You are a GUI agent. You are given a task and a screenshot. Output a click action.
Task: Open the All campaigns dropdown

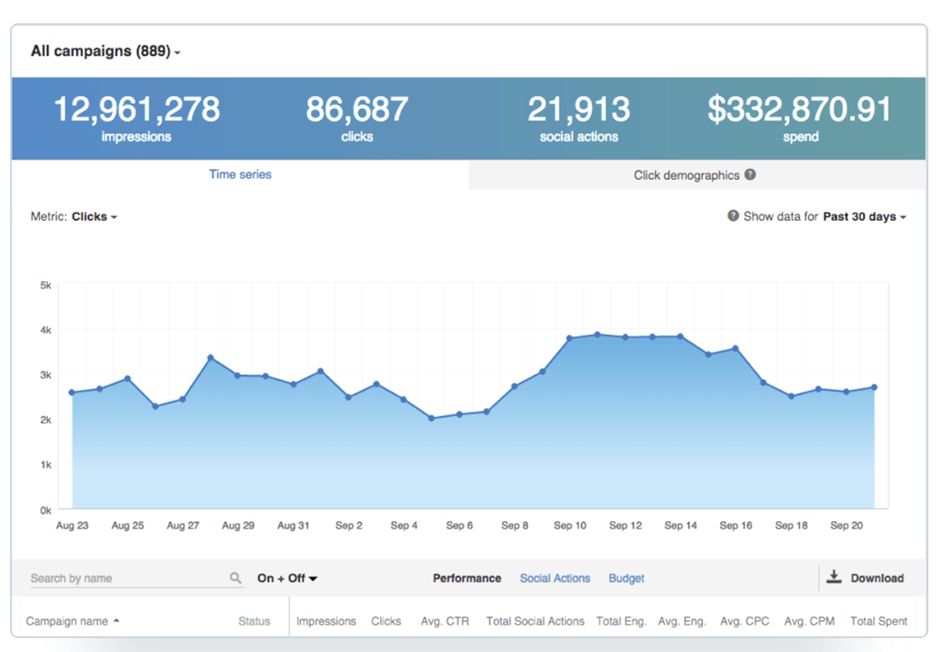[x=105, y=51]
